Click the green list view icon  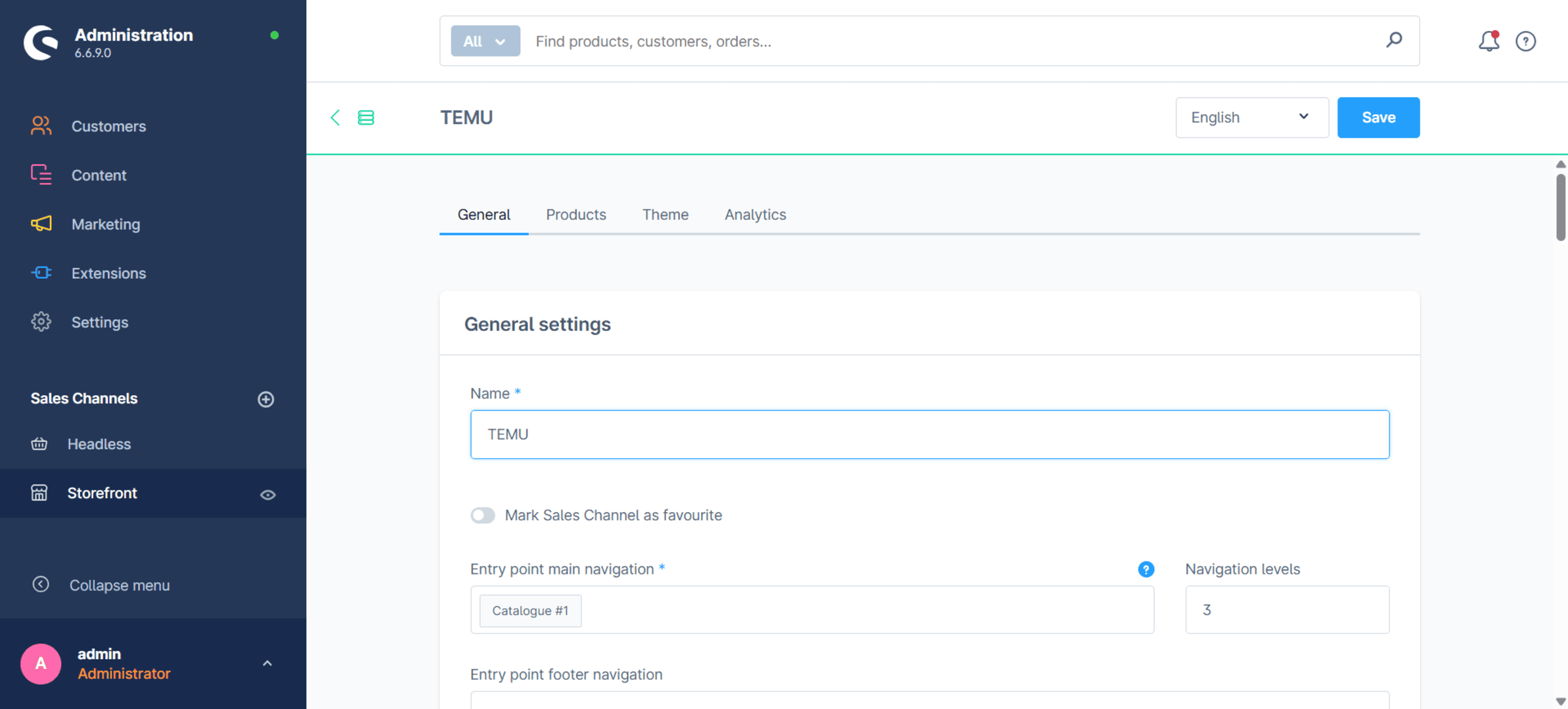366,118
